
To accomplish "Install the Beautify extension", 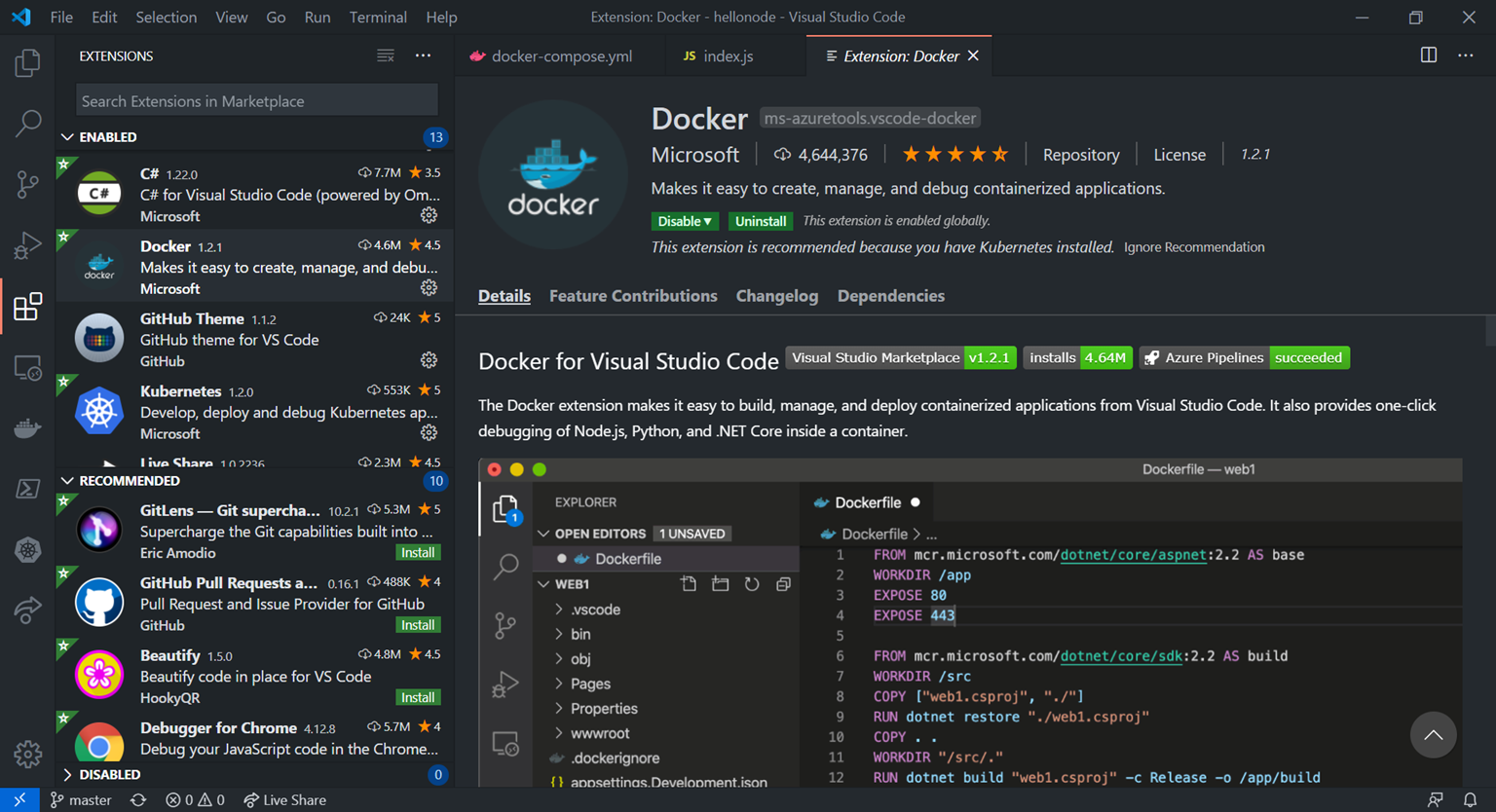I will pos(418,697).
